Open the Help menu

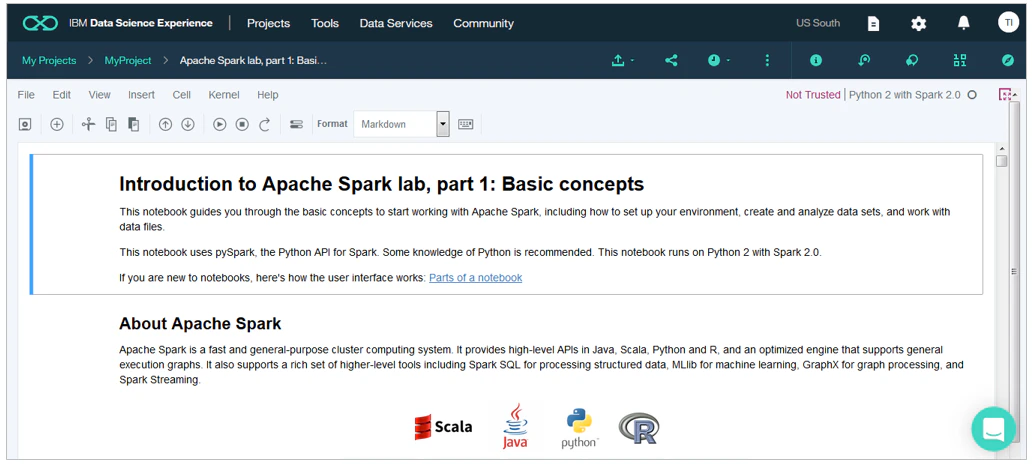(268, 95)
